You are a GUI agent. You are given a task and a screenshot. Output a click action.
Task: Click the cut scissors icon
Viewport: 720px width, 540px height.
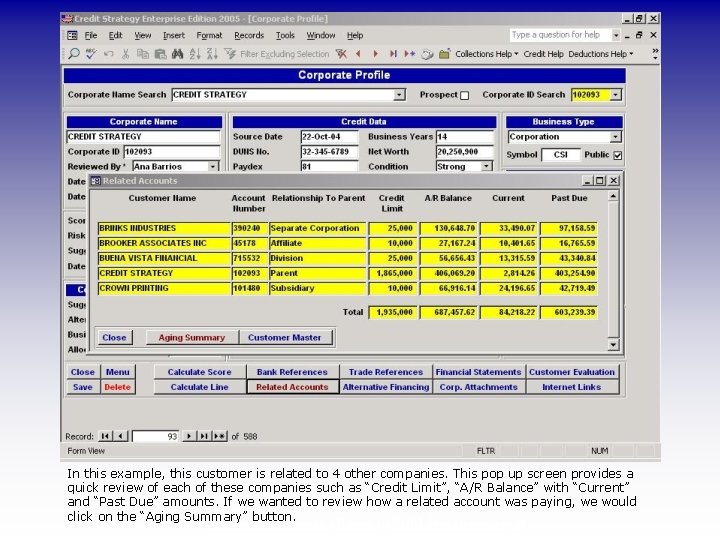pyautogui.click(x=125, y=54)
